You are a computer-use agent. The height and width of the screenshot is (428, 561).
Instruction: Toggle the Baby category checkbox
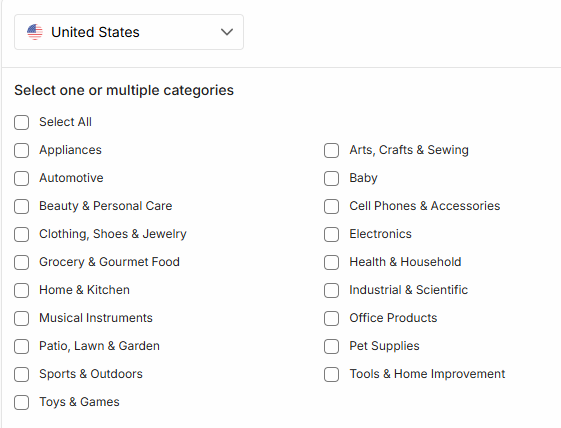331,178
